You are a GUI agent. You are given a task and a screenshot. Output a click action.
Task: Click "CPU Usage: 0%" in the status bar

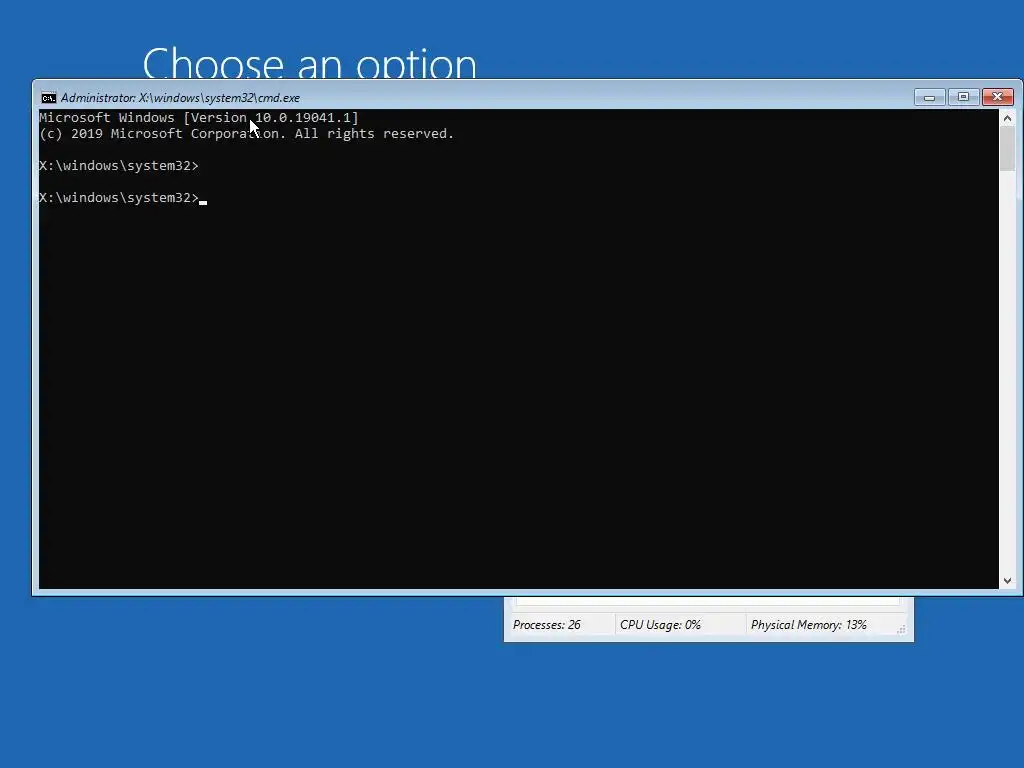pyautogui.click(x=660, y=625)
